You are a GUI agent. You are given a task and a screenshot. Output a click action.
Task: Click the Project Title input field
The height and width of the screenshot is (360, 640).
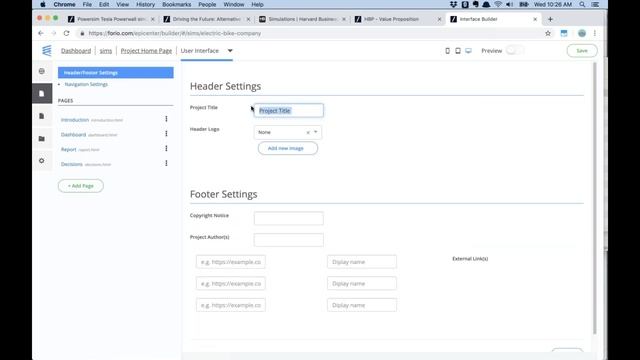point(289,110)
